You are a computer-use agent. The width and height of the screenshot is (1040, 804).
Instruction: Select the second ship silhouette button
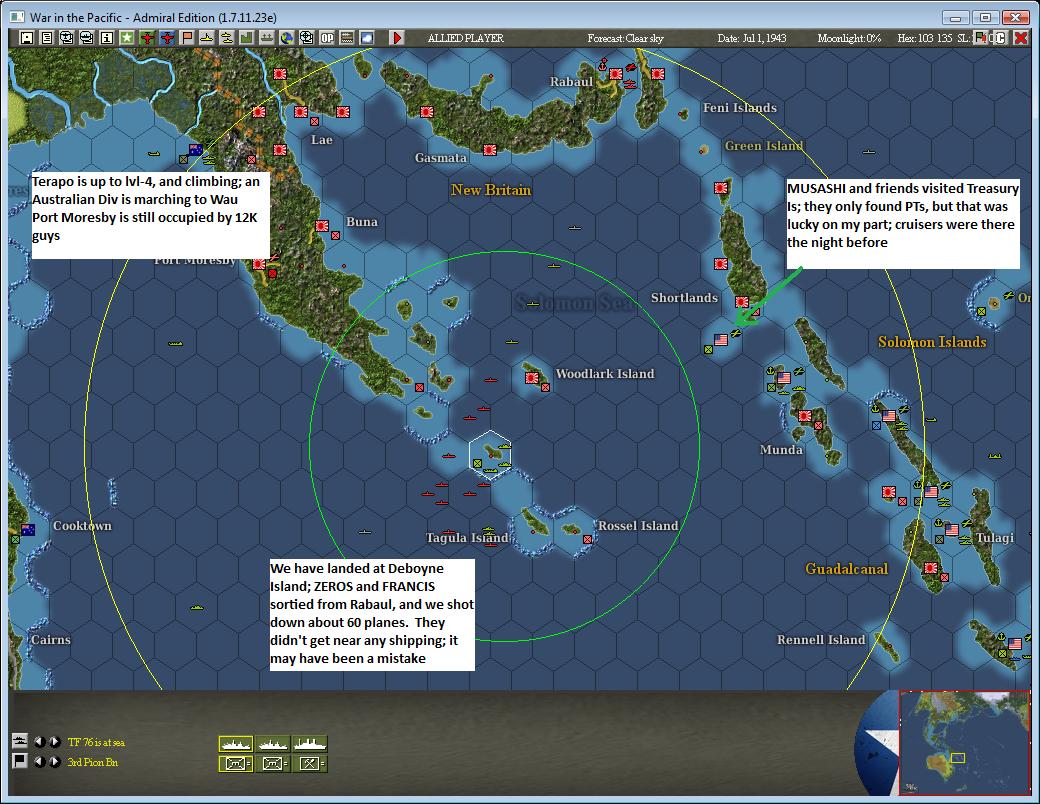click(x=273, y=744)
